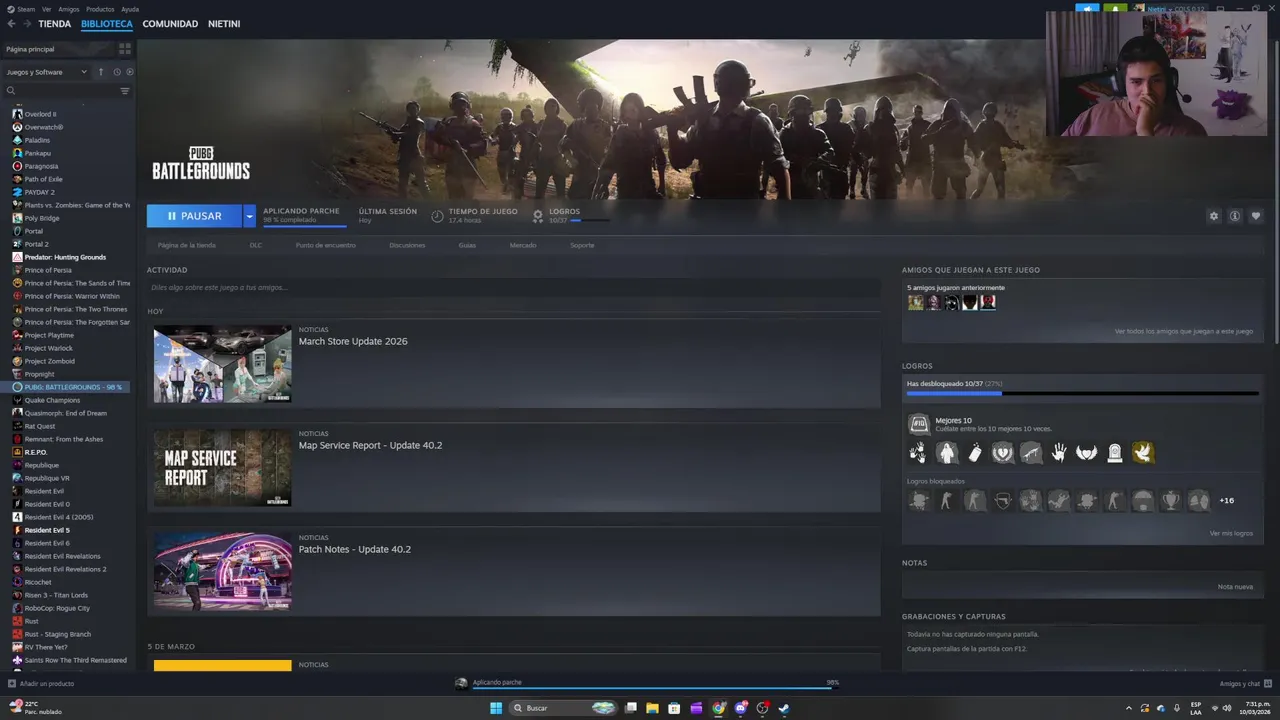
Task: View the bloody rifle achievement icon
Action: 1031,453
